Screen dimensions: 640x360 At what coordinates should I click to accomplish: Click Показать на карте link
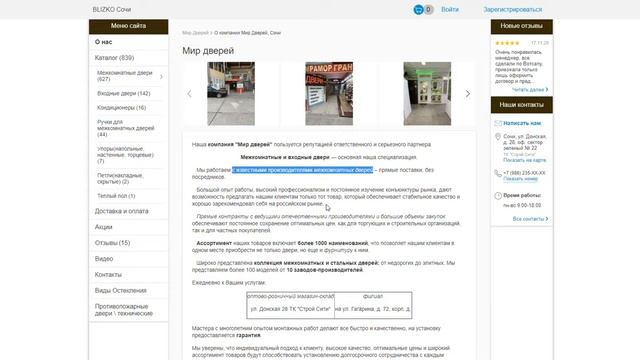(x=524, y=160)
